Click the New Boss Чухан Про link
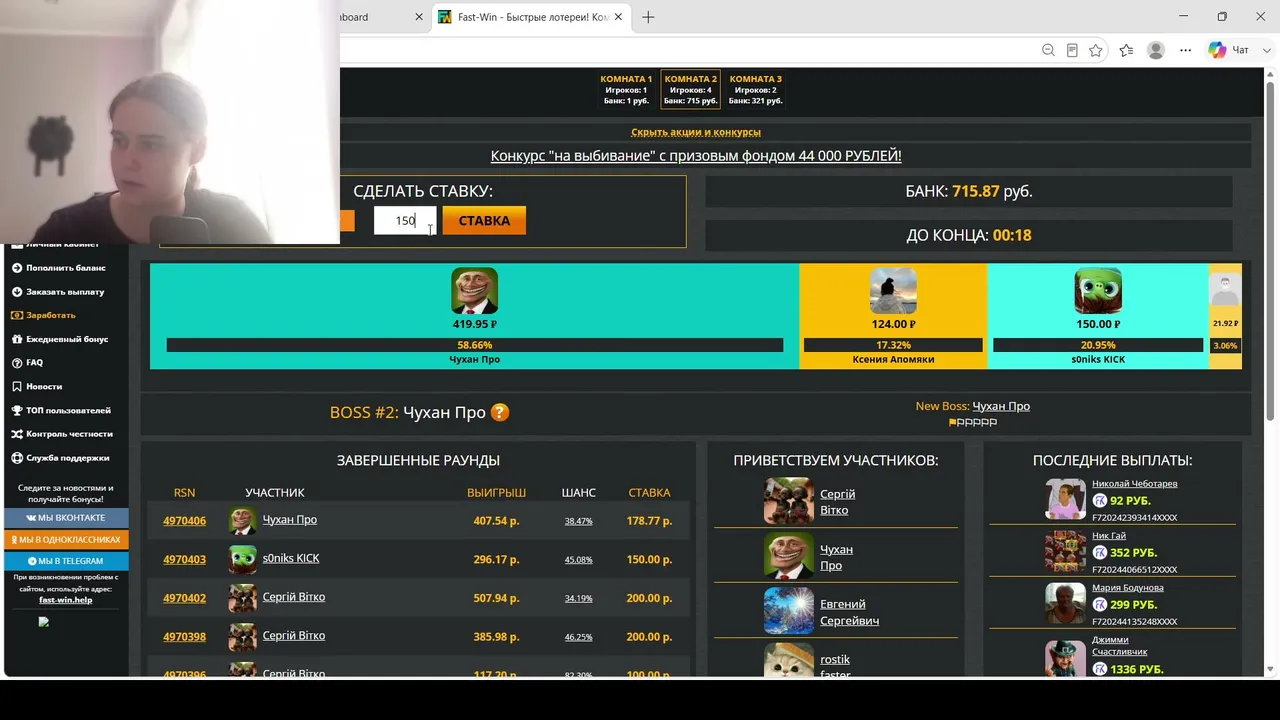The image size is (1280, 720). coord(1001,406)
